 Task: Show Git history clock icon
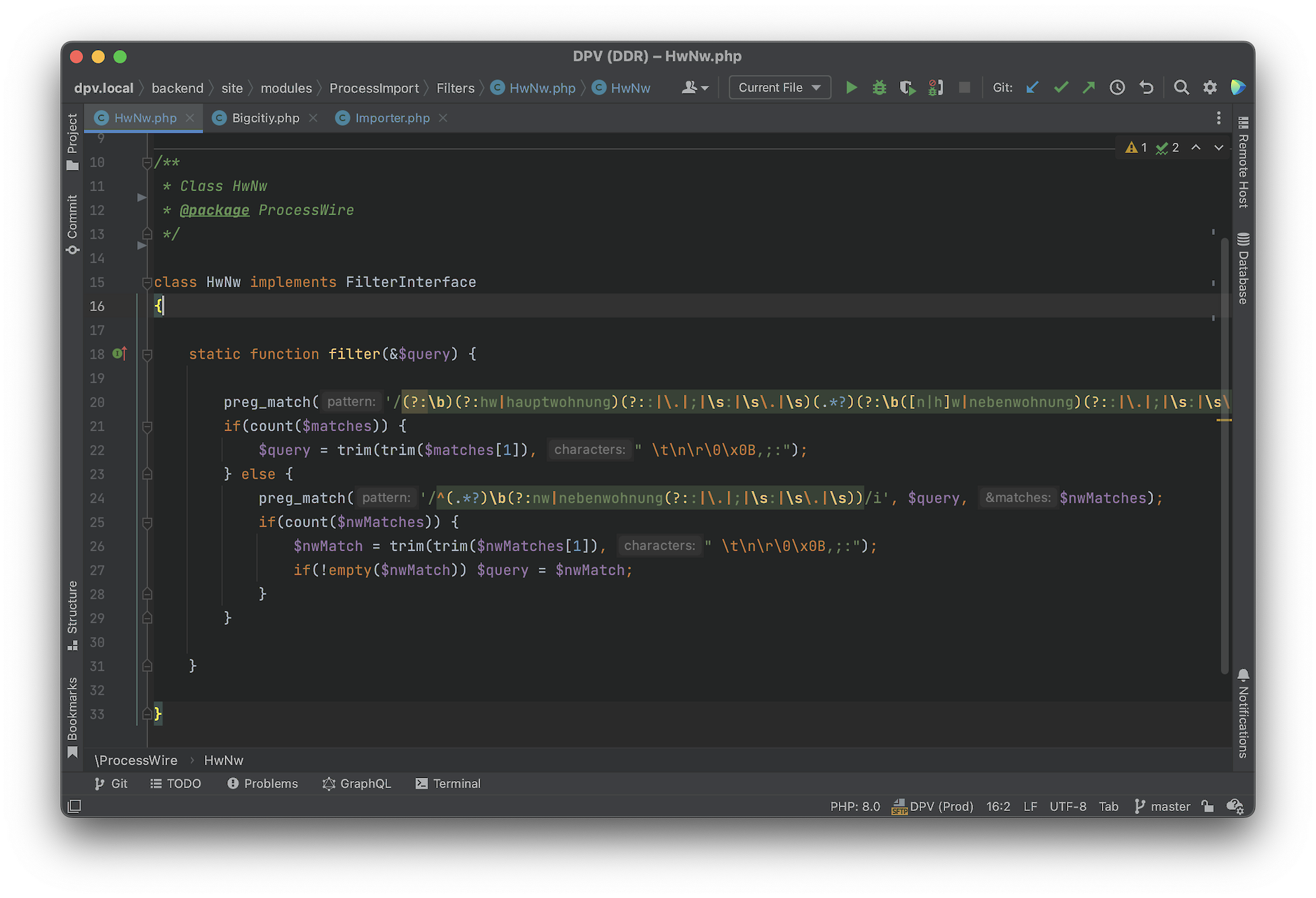1117,88
